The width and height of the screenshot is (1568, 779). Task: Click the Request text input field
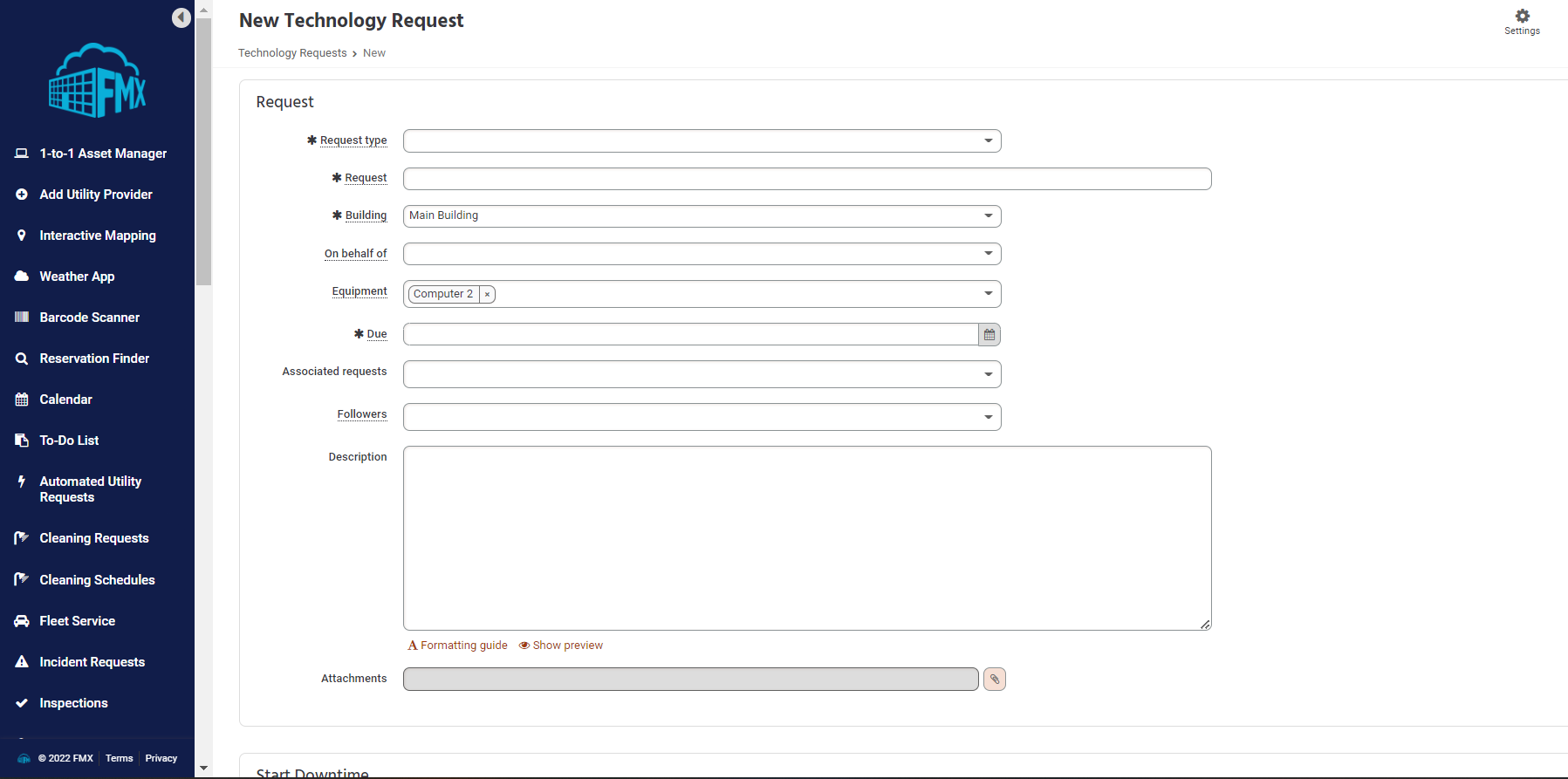tap(806, 179)
